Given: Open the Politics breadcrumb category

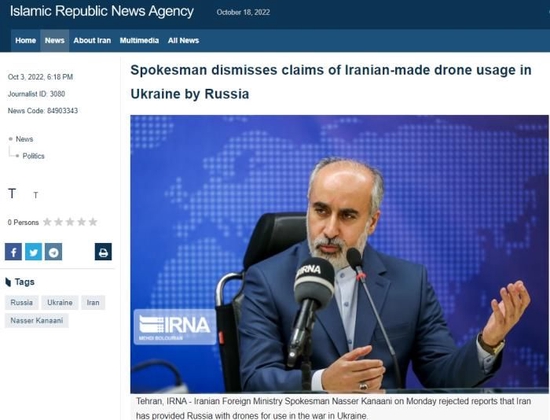Looking at the screenshot, I should (34, 156).
